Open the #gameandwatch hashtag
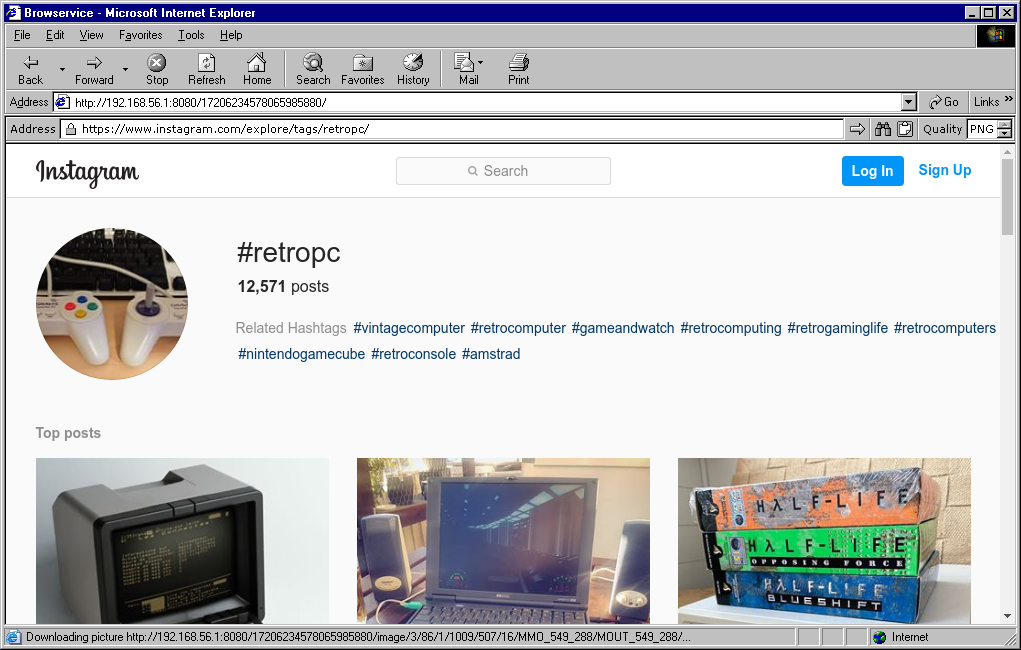Screen dimensions: 1021x650 tap(623, 328)
